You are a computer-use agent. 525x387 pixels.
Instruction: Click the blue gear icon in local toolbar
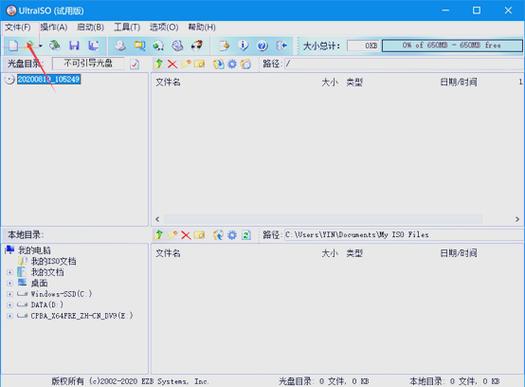pyautogui.click(x=232, y=235)
